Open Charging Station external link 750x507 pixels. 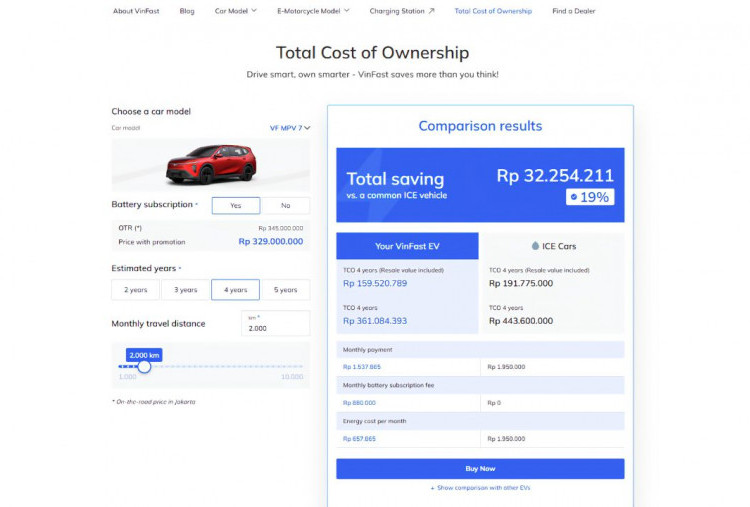(402, 11)
